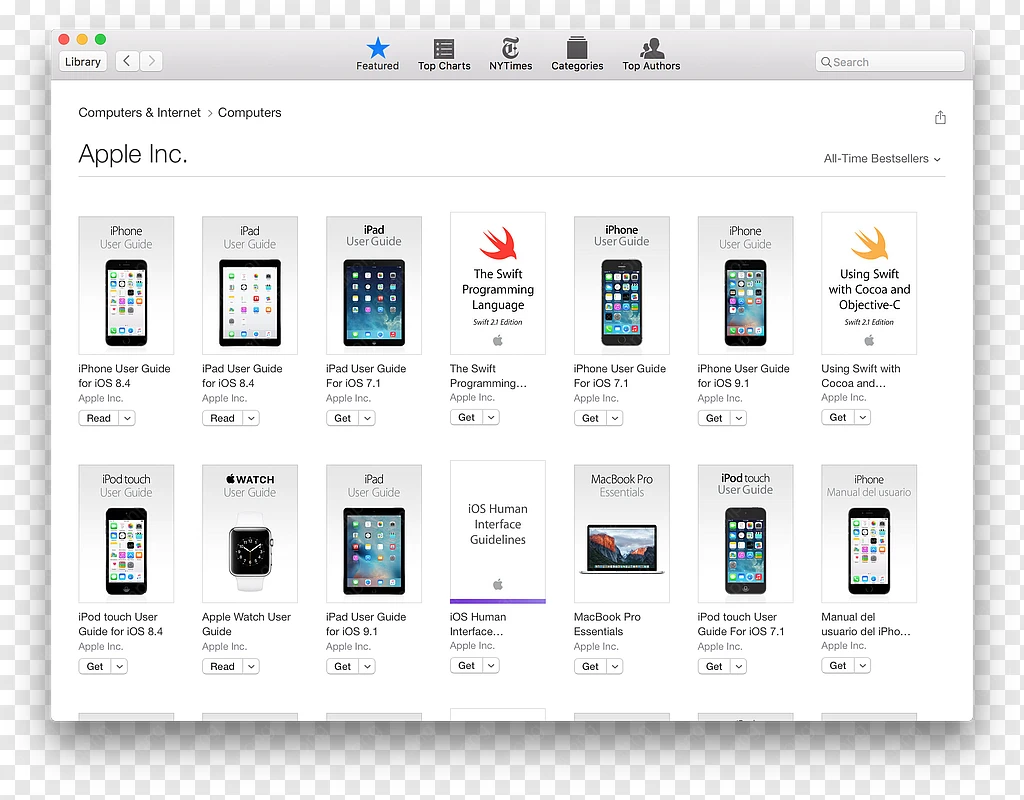
Task: Click the Computers breadcrumb
Action: click(x=249, y=112)
